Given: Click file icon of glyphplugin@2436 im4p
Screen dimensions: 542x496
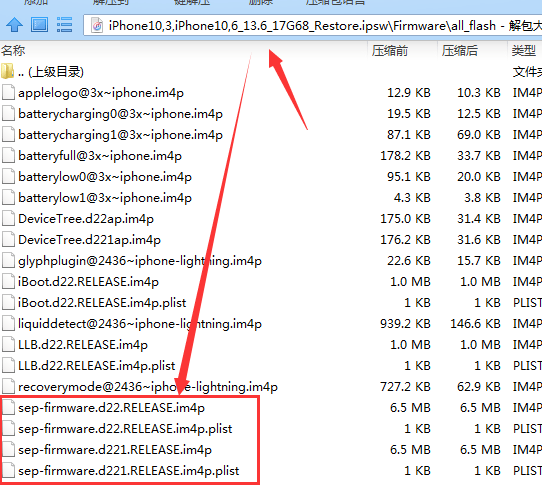Looking at the screenshot, I should (x=8, y=261).
